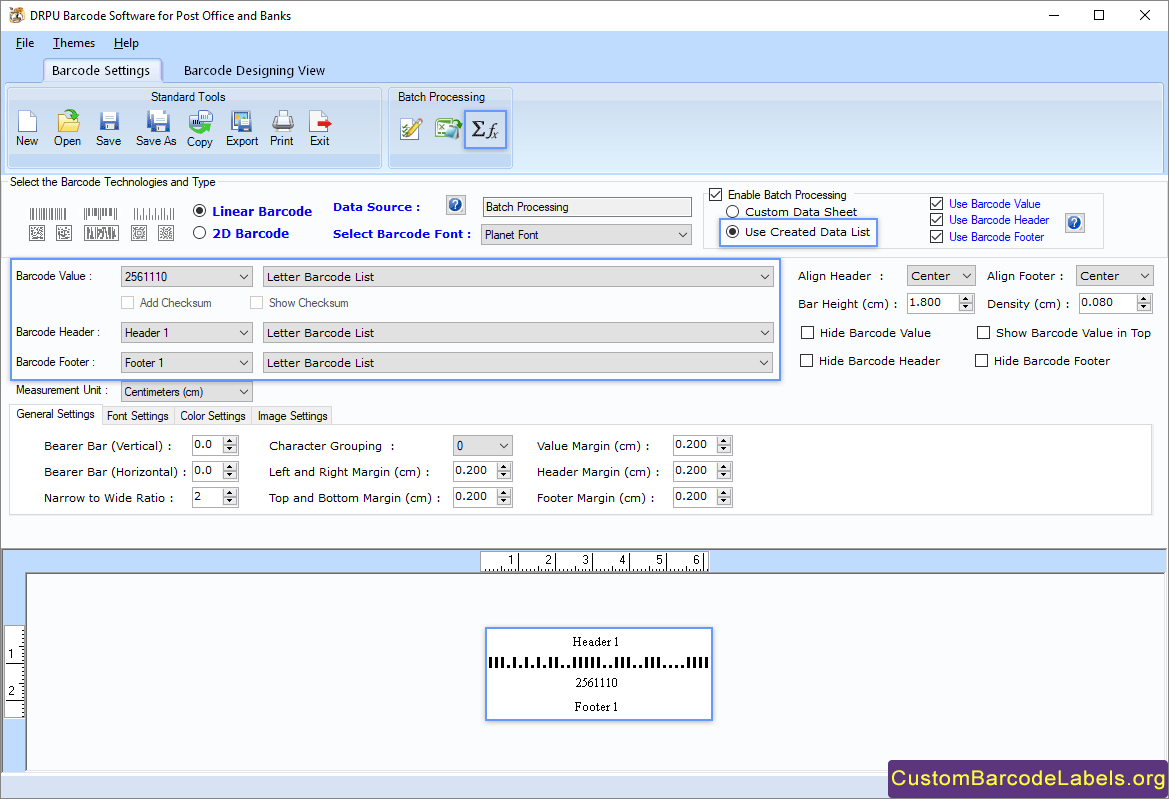Click the sigma function batch icon
The image size is (1169, 799).
pyautogui.click(x=485, y=130)
